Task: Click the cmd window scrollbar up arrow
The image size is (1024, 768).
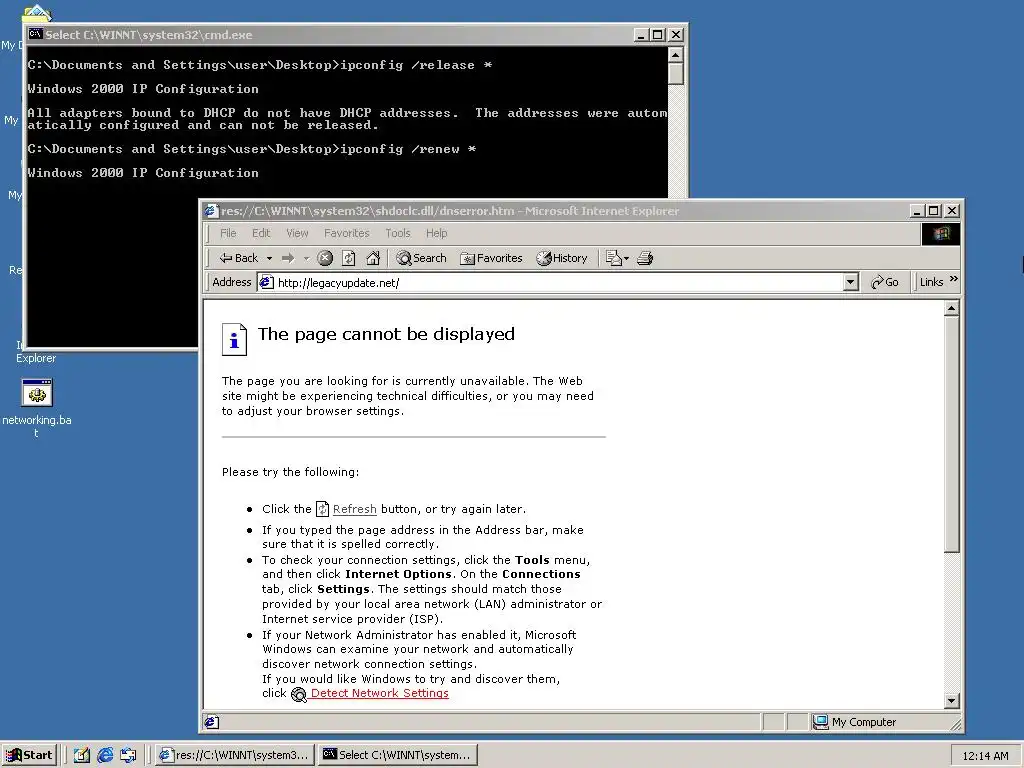Action: [676, 54]
